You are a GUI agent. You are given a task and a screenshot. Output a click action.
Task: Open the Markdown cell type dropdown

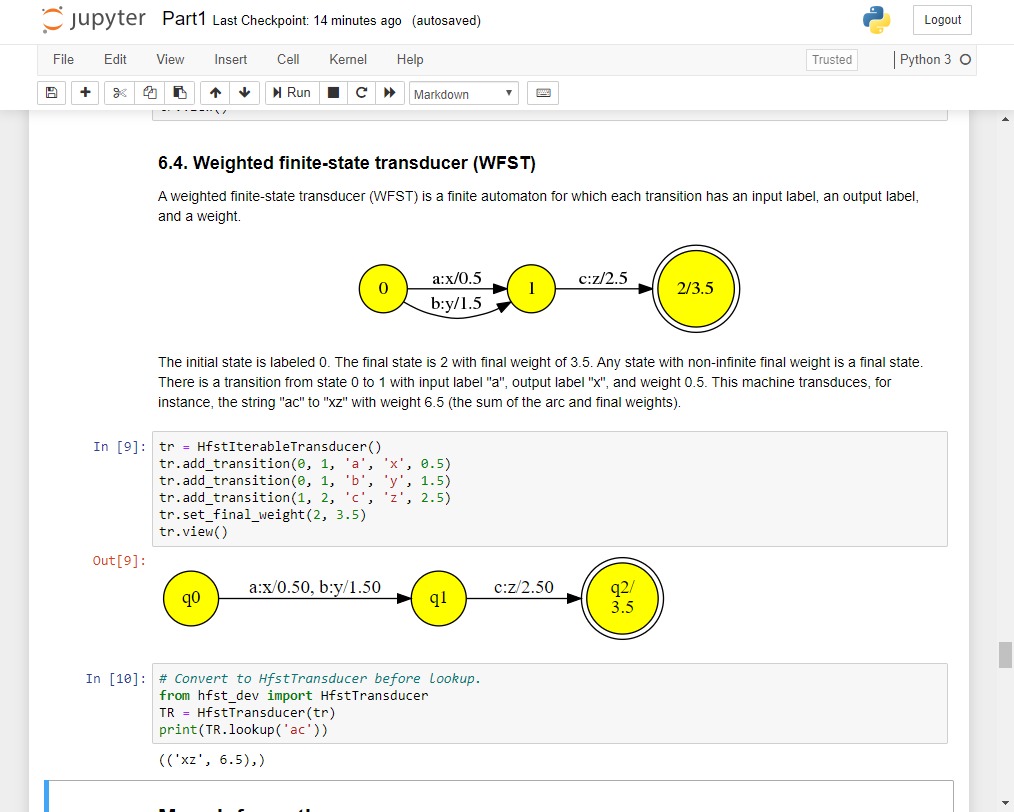[464, 94]
